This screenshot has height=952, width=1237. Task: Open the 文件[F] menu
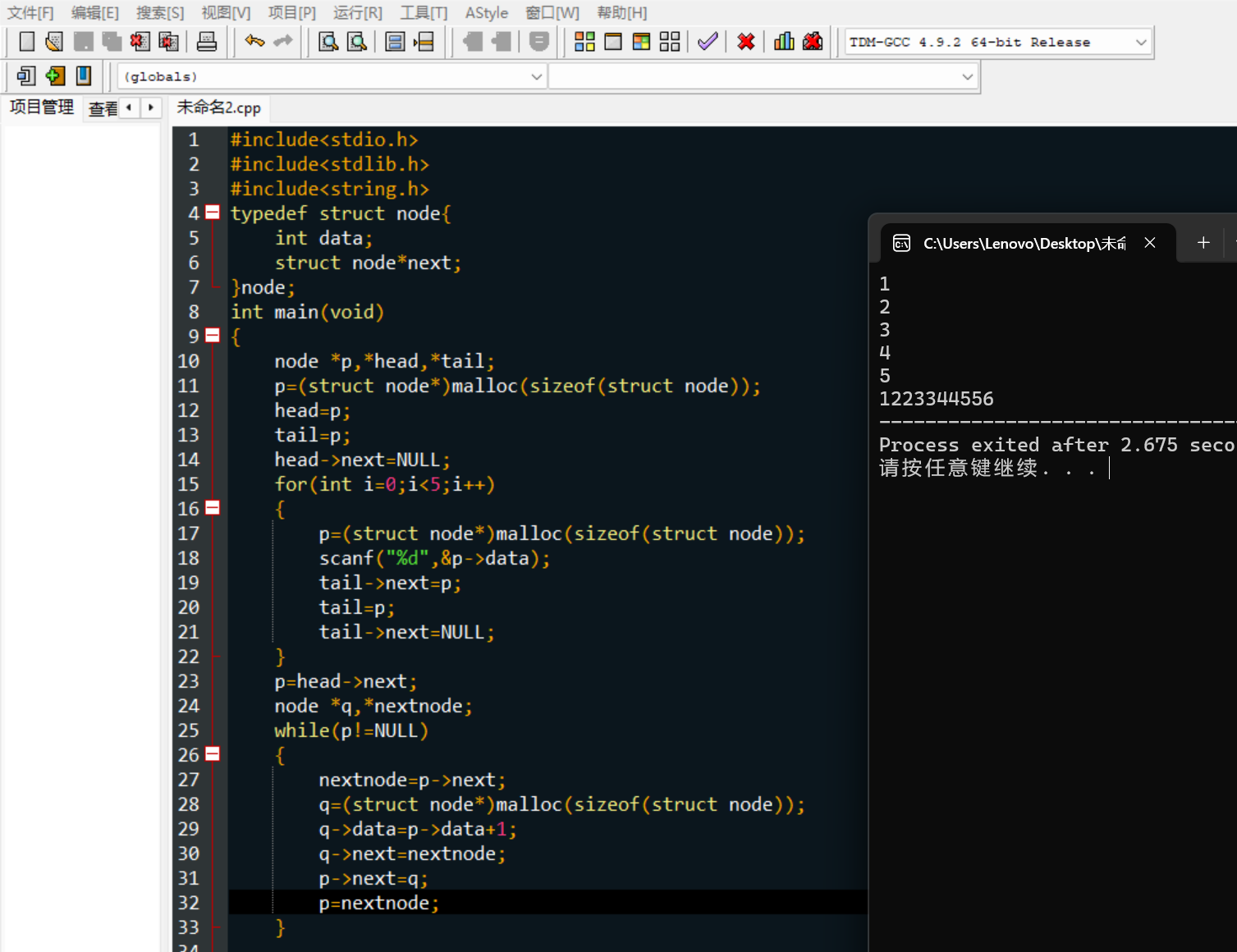(30, 13)
